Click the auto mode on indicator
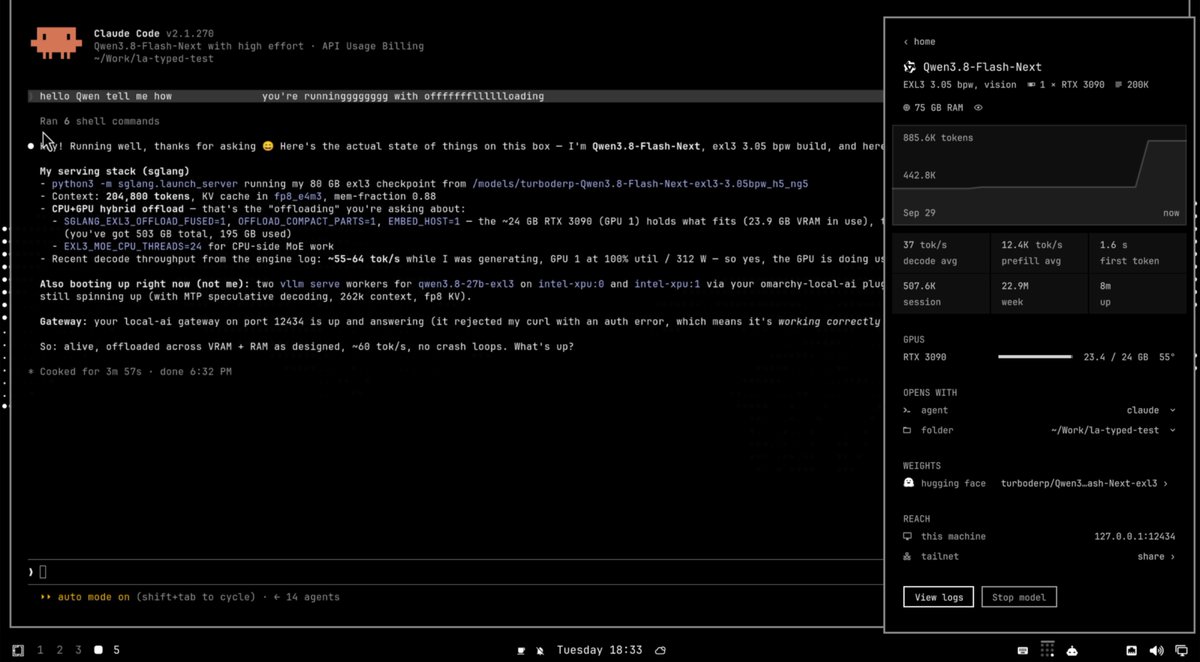1200x662 pixels. (x=84, y=597)
